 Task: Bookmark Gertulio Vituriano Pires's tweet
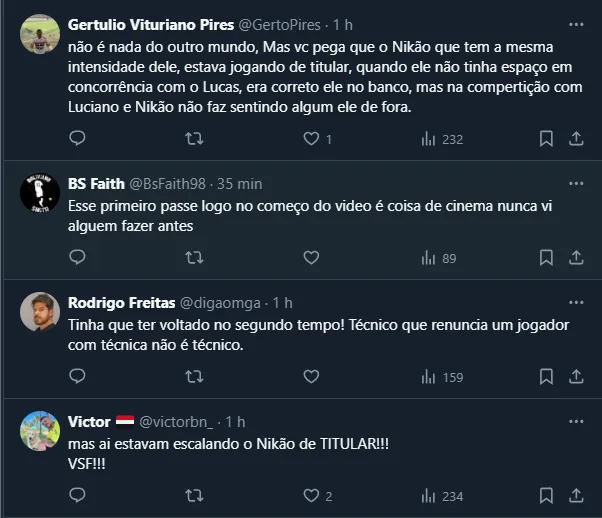(x=546, y=139)
